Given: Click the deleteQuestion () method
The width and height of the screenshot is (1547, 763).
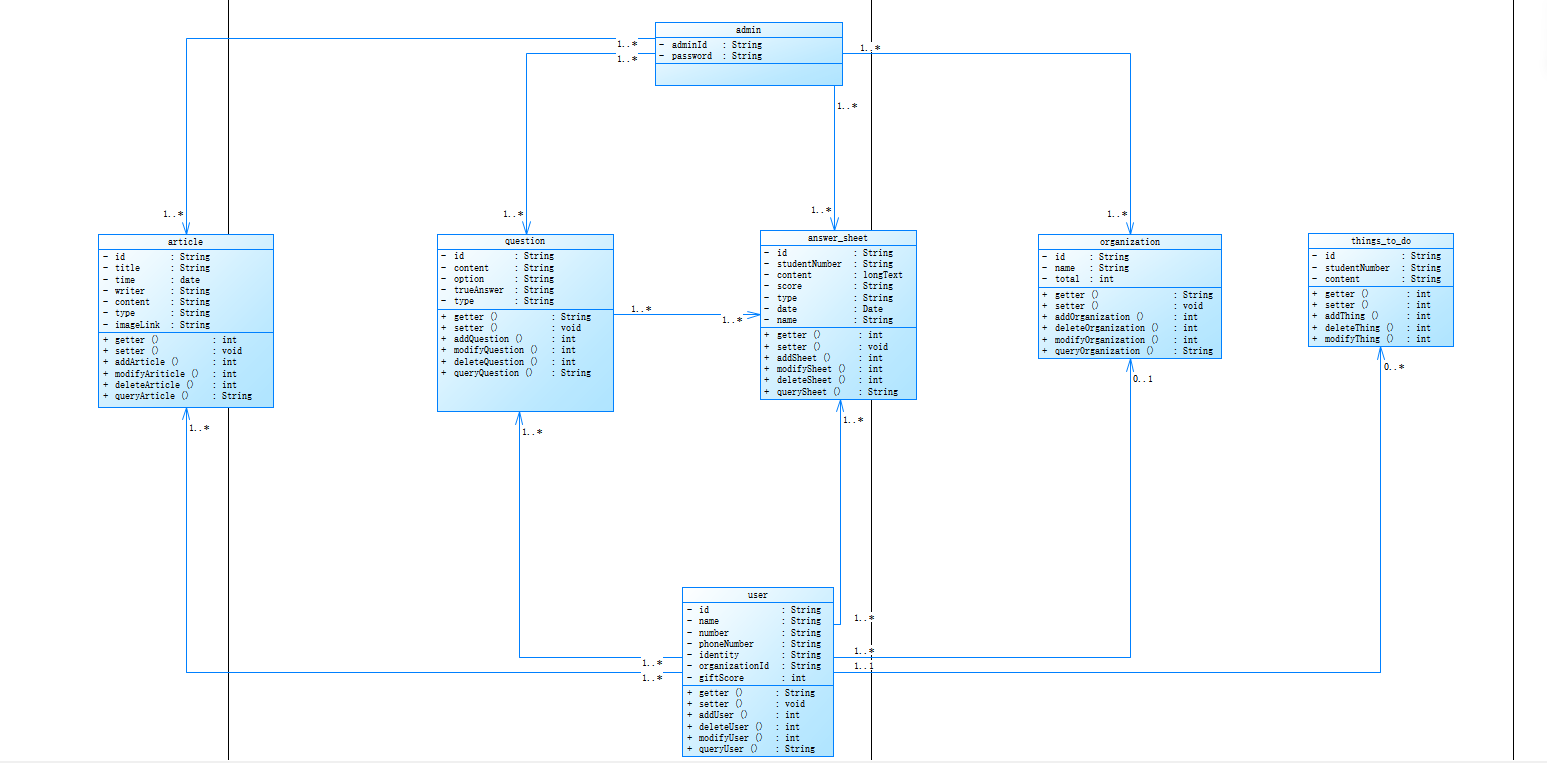Looking at the screenshot, I should click(x=508, y=362).
